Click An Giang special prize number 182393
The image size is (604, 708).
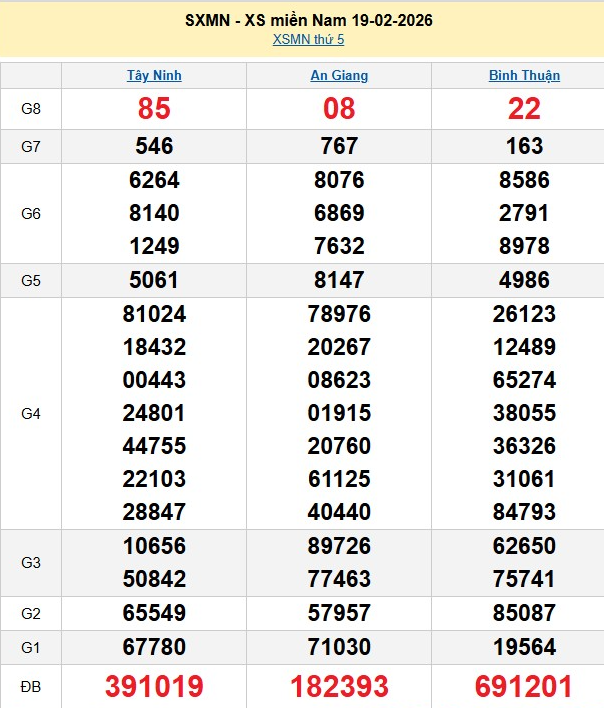coord(339,687)
